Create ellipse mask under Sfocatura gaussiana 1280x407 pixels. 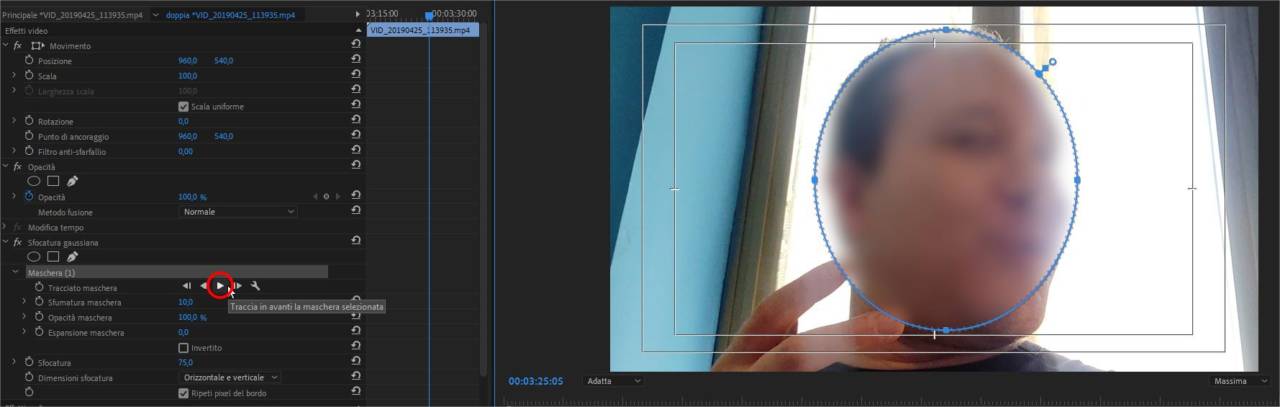tap(33, 257)
